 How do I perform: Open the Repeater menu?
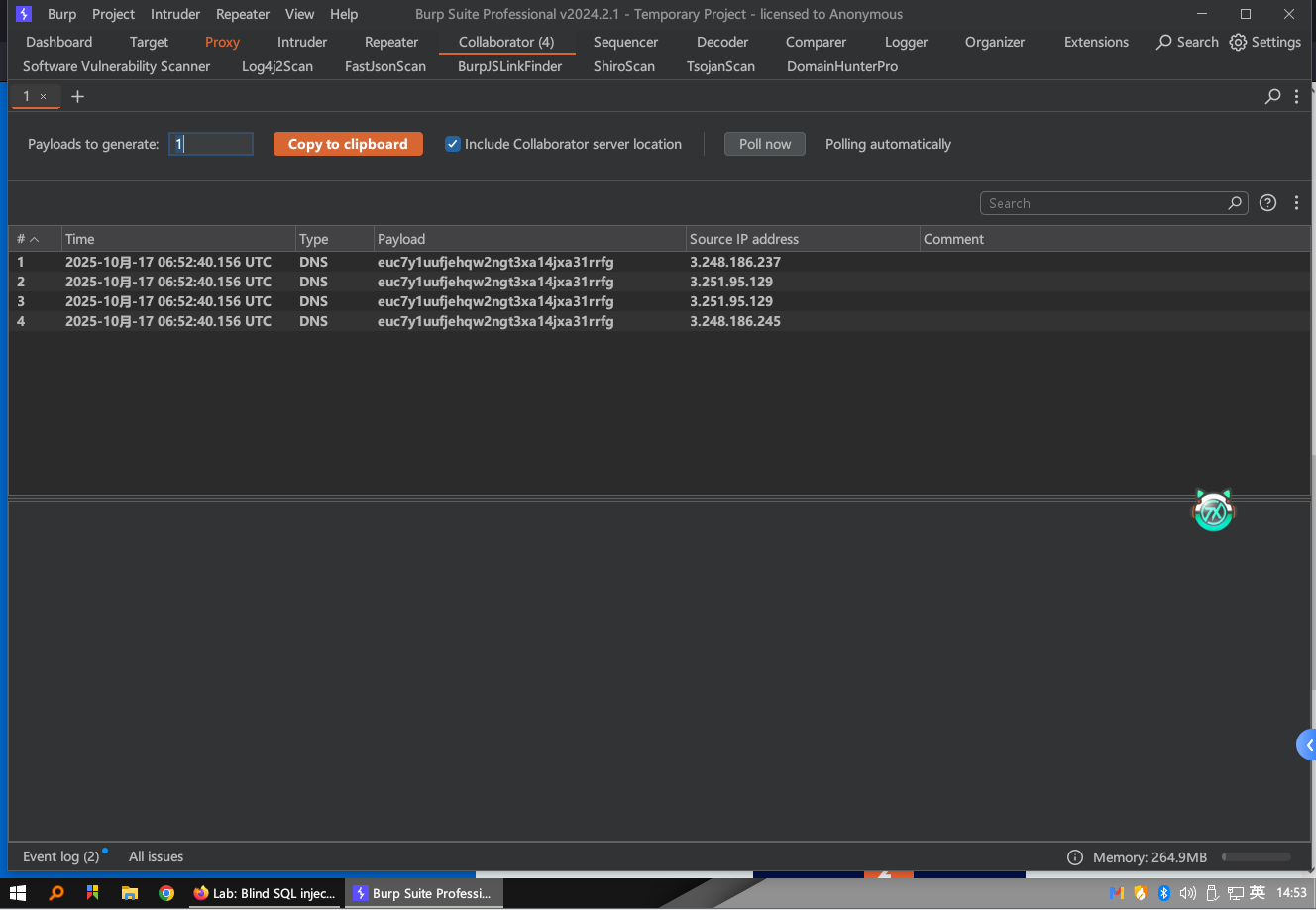[243, 14]
